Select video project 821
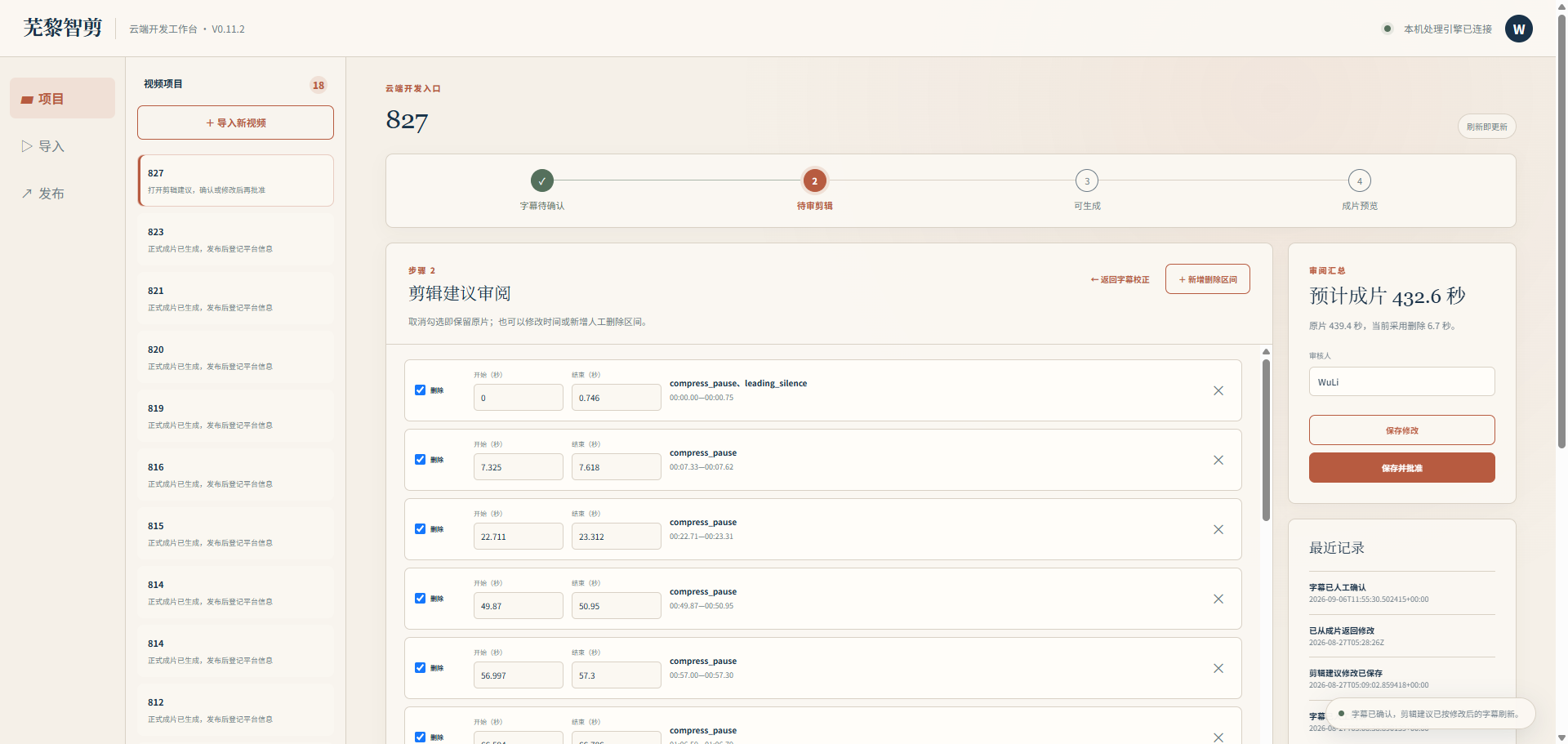Image resolution: width=1568 pixels, height=744 pixels. (x=235, y=298)
